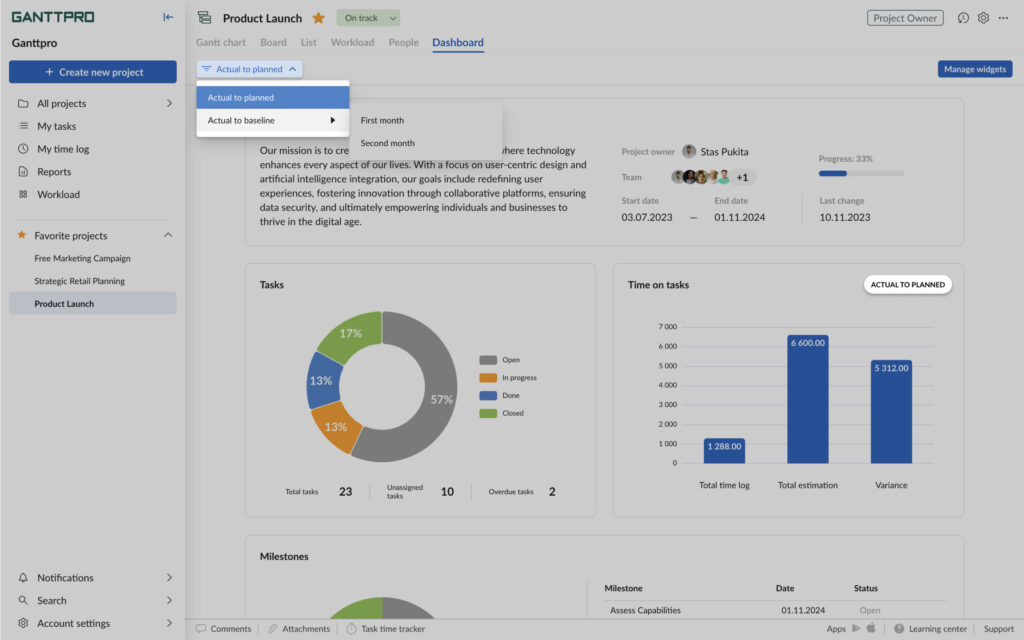The image size is (1024, 640).
Task: Expand the All projects list
Action: pos(168,104)
